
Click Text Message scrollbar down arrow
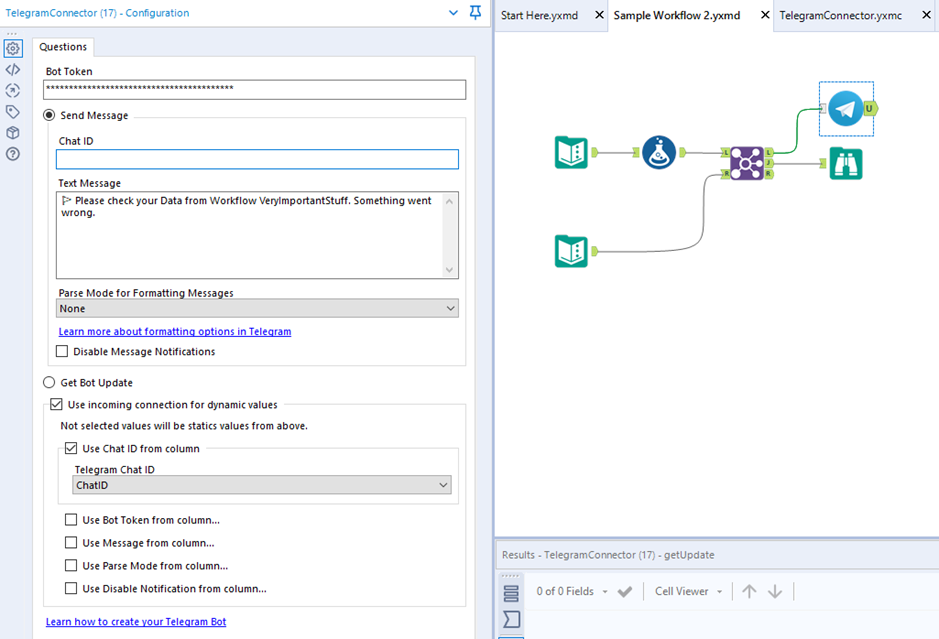(450, 269)
